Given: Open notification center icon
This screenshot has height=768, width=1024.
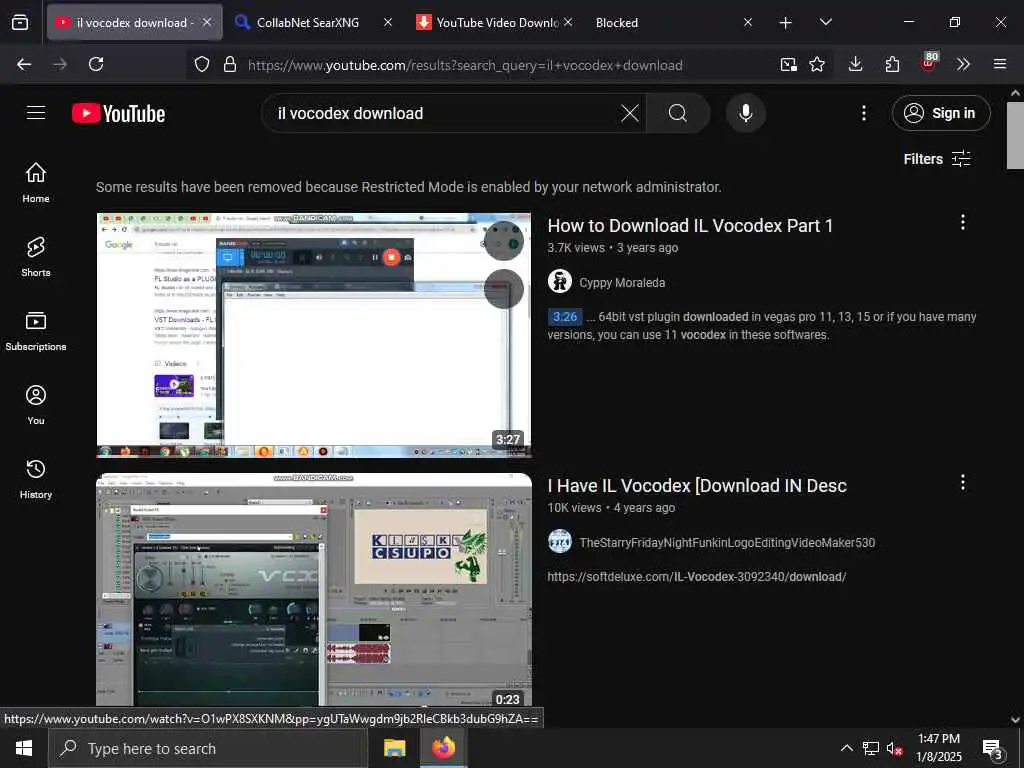Looking at the screenshot, I should click(993, 749).
